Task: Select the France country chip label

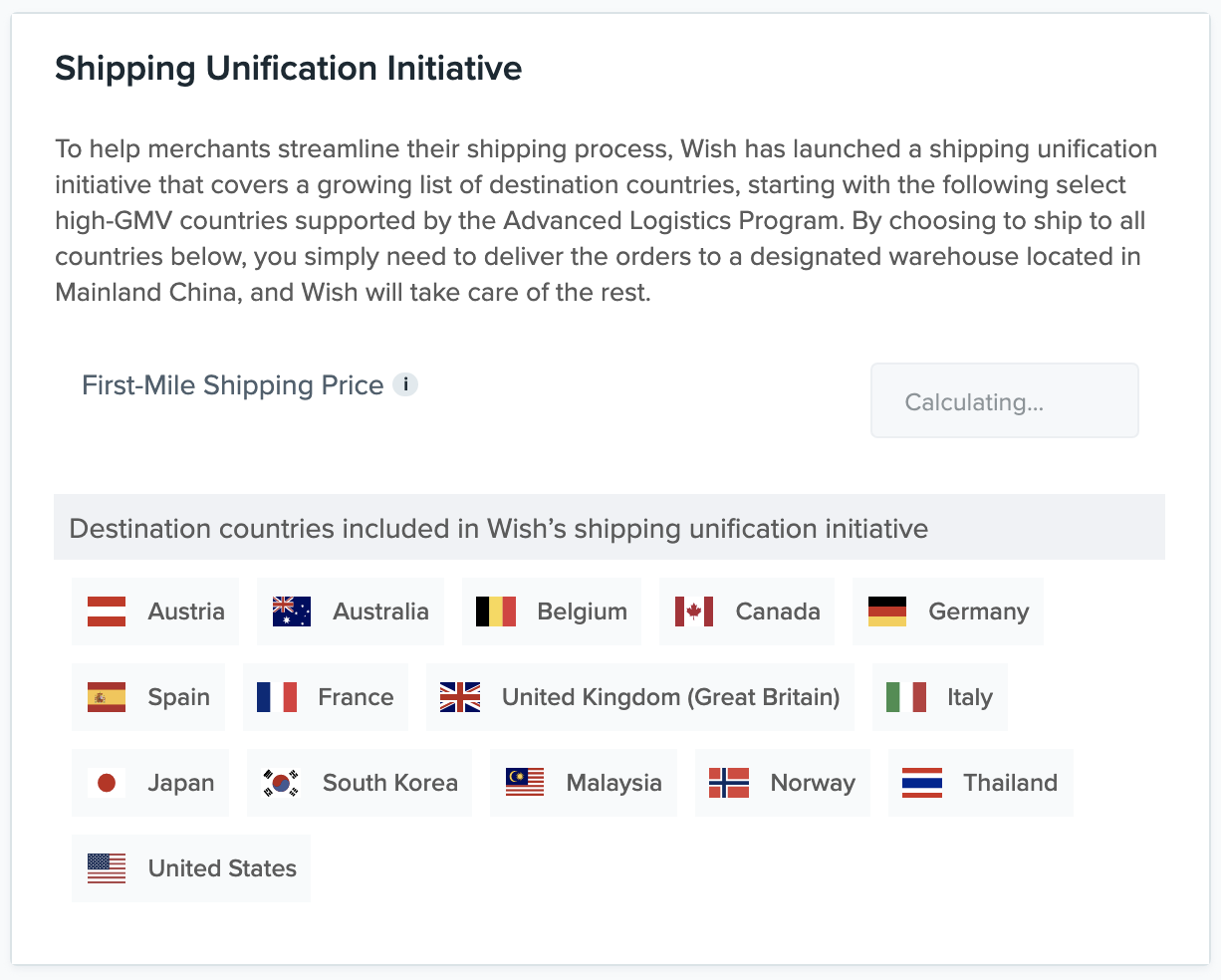Action: [x=356, y=697]
